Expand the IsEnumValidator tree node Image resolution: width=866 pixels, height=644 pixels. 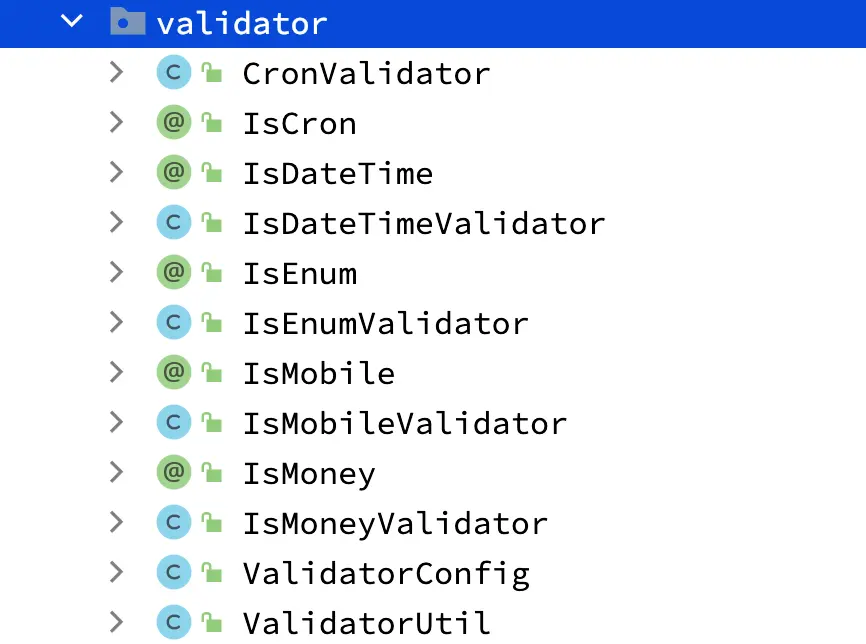pyautogui.click(x=117, y=323)
